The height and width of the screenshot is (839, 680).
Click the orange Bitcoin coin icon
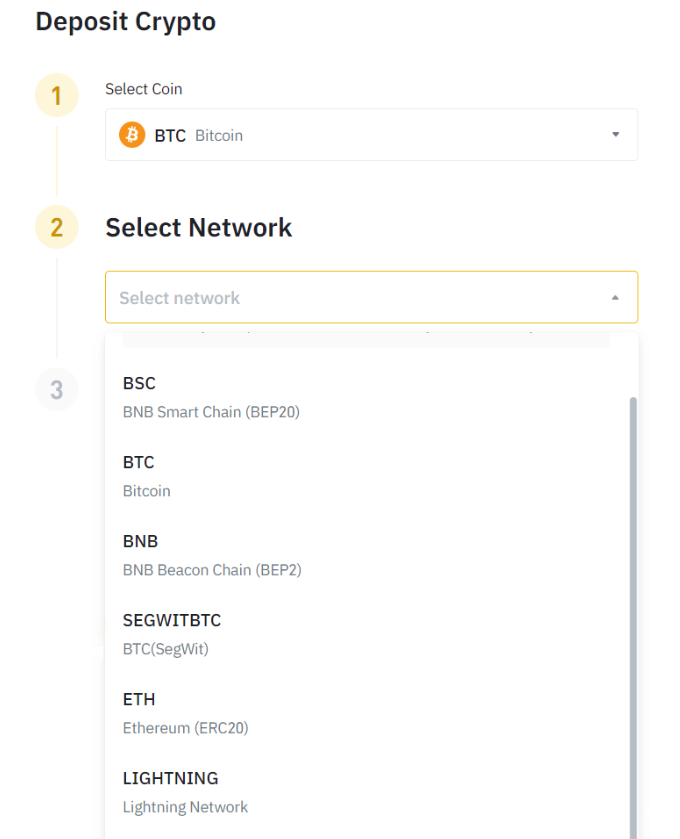click(132, 135)
